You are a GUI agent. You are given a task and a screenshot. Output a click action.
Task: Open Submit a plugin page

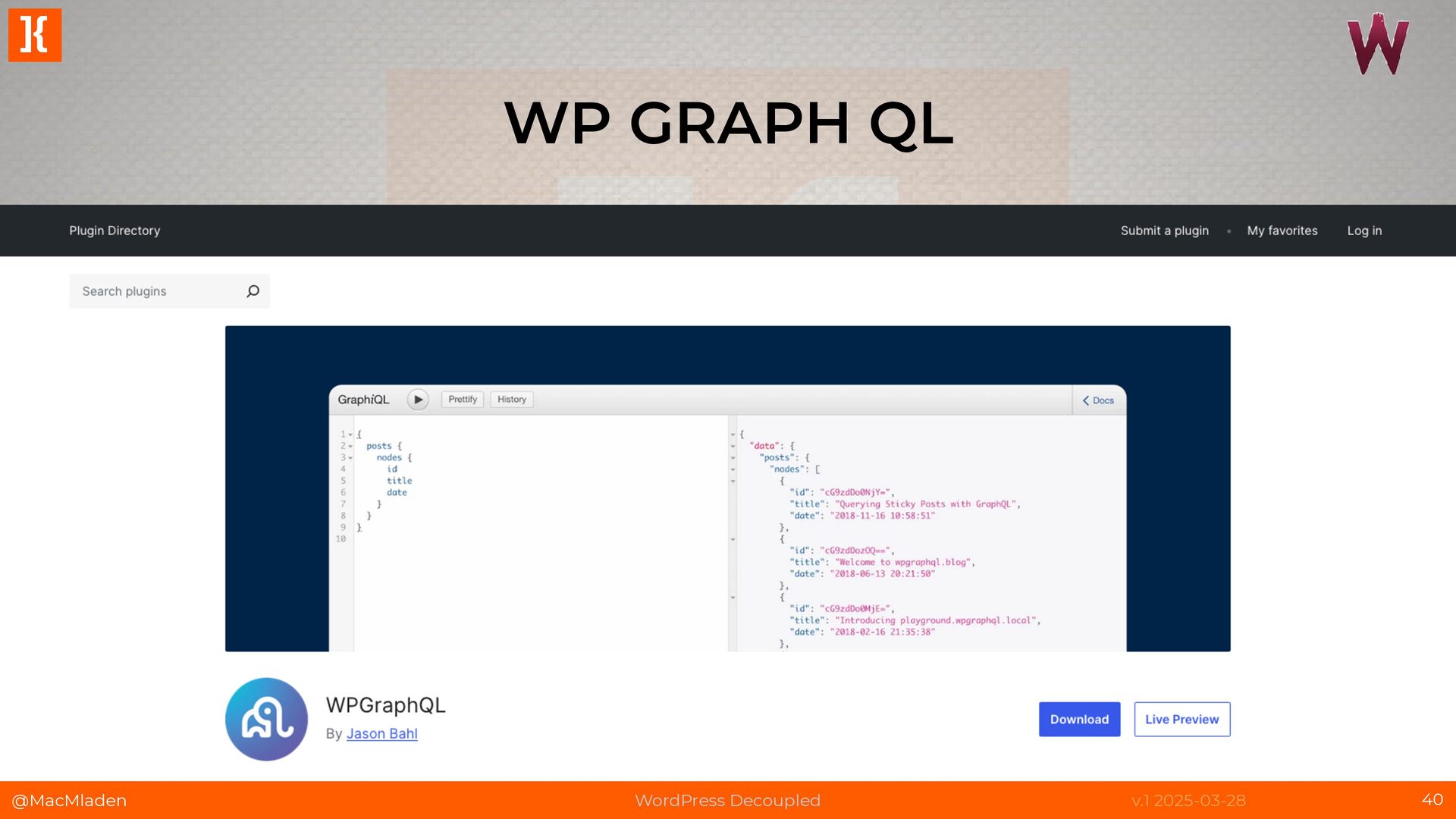coord(1165,231)
